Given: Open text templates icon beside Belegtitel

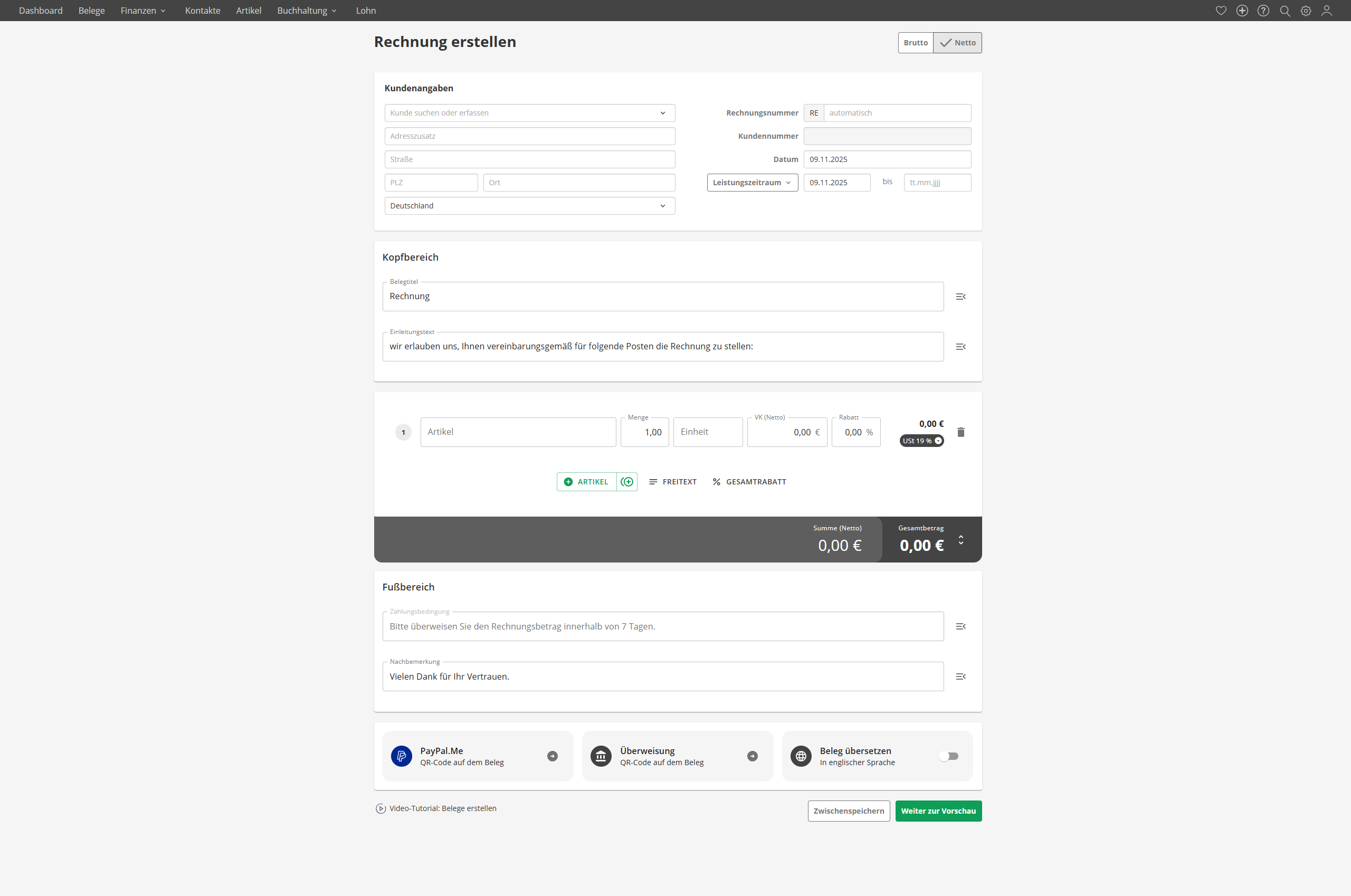Looking at the screenshot, I should click(960, 297).
